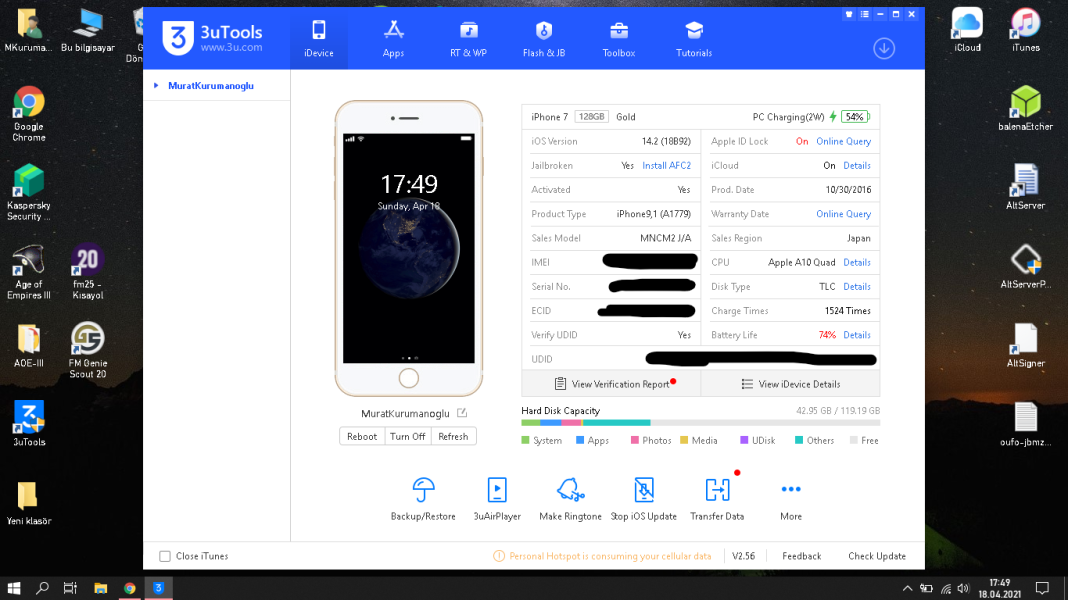This screenshot has height=600, width=1068.
Task: Toggle the Close iTunes checkbox
Action: [x=165, y=556]
